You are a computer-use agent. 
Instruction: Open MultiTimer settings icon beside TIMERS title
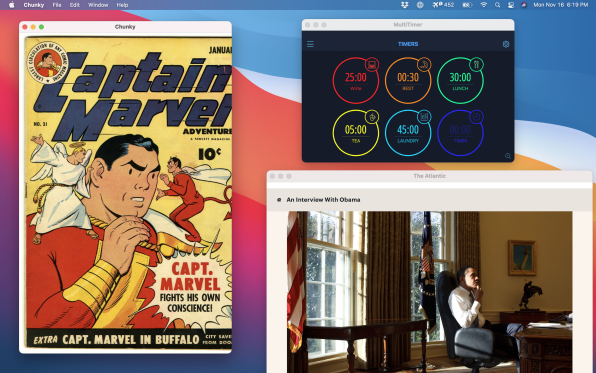506,44
